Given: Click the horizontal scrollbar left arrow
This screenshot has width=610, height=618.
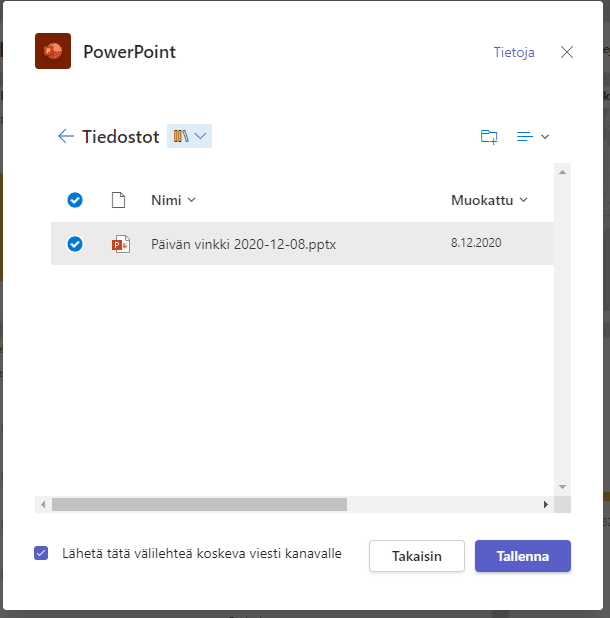Looking at the screenshot, I should 43,504.
